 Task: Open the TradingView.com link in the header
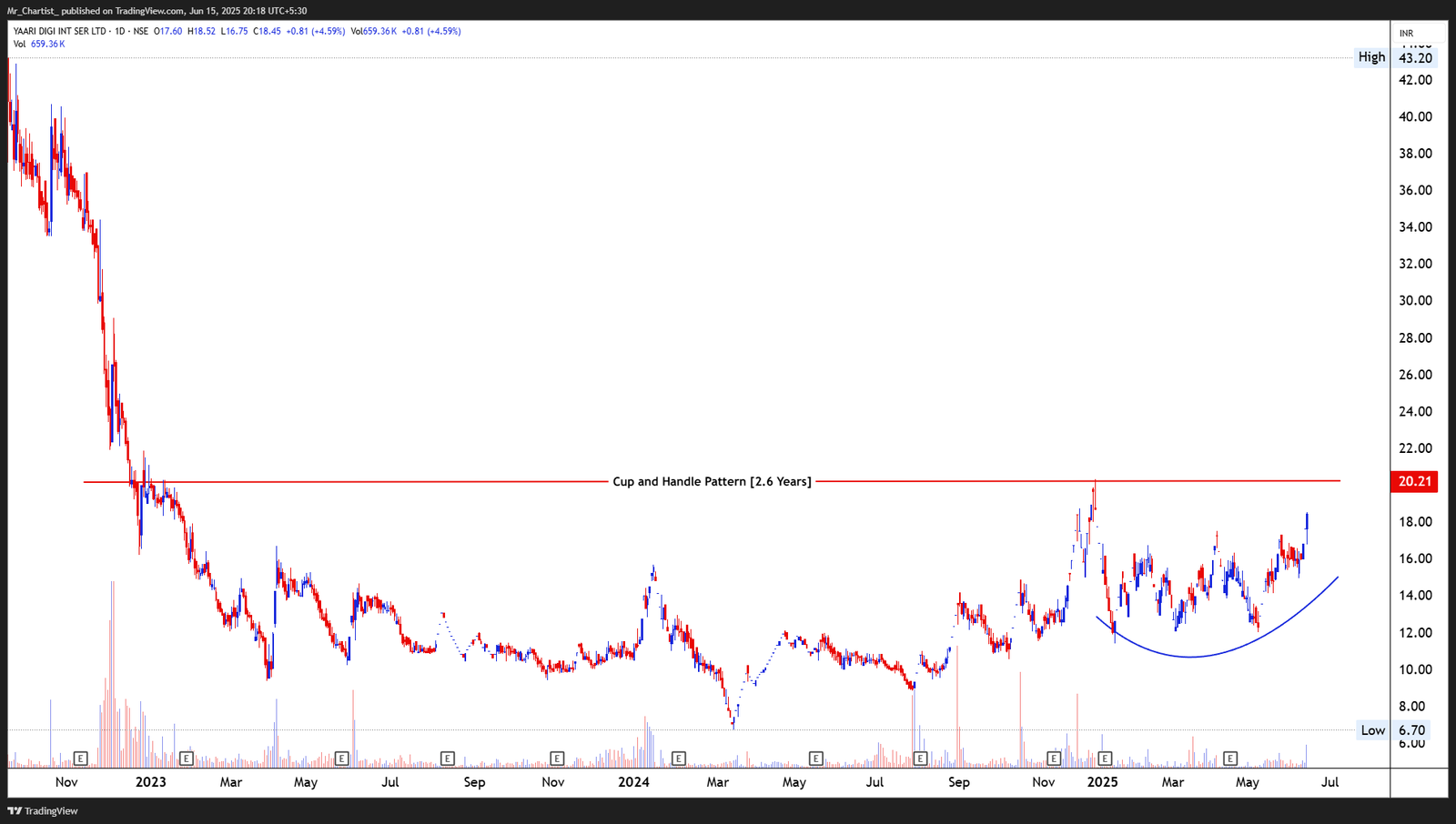150,11
